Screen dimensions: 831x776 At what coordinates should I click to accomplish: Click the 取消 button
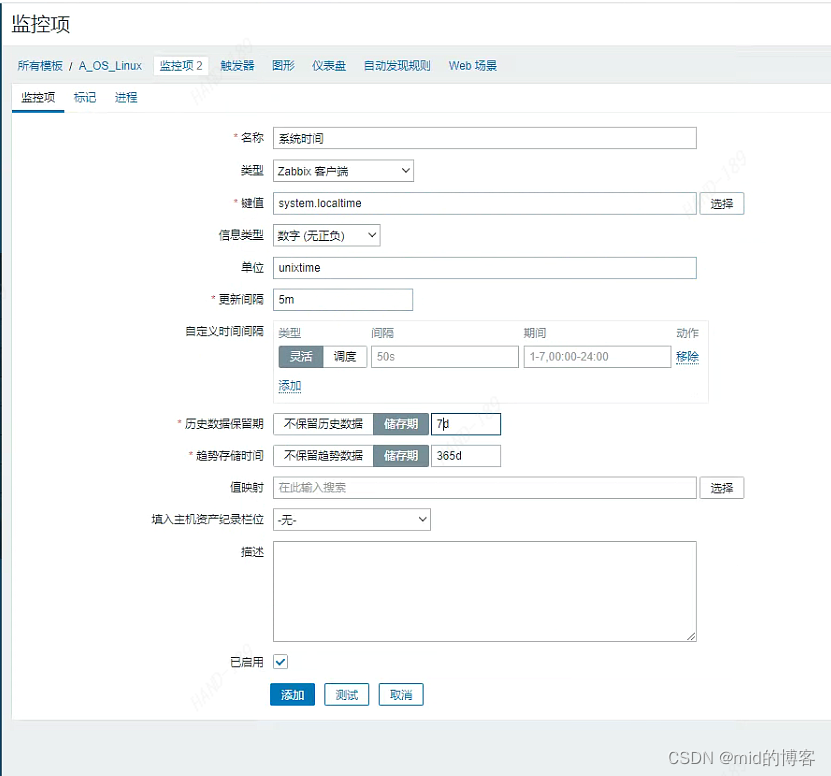pos(401,694)
